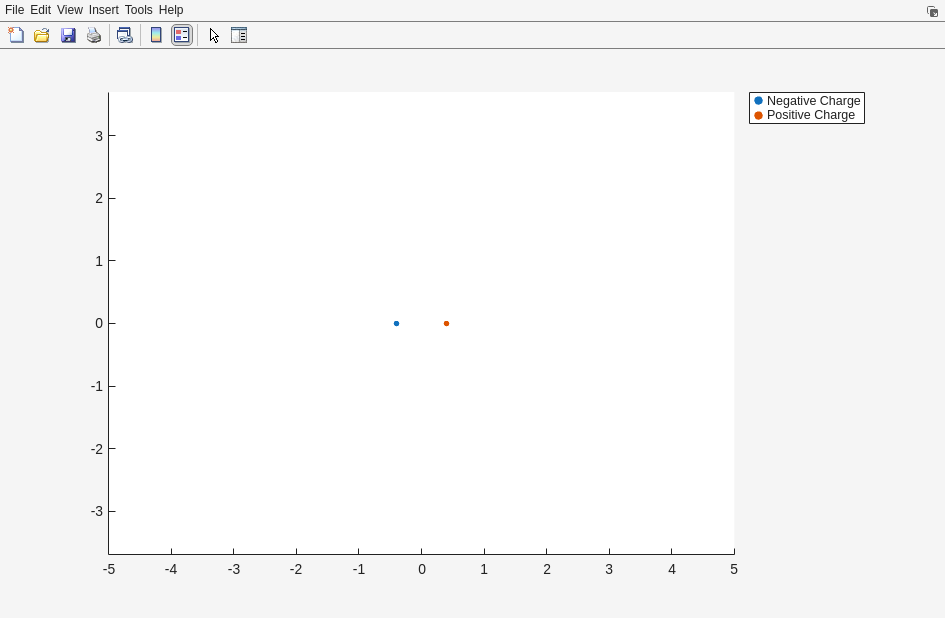Click the New Figure icon
Screen dimensions: 945x618
(x=16, y=35)
